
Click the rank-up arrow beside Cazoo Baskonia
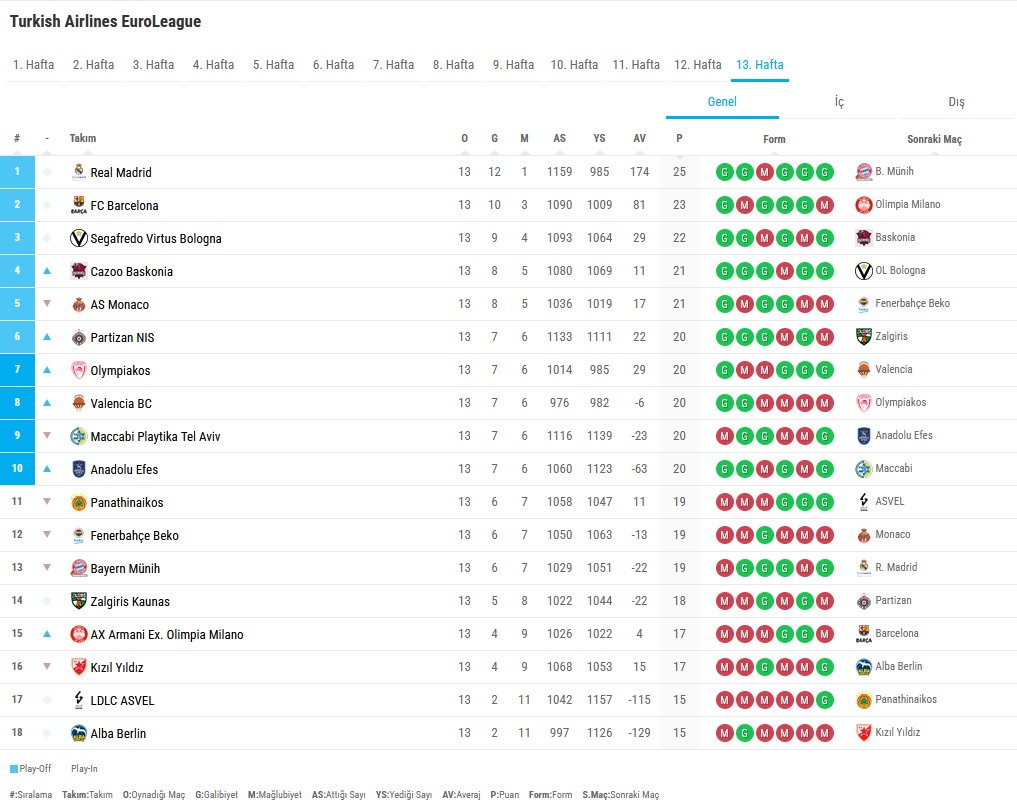(47, 271)
